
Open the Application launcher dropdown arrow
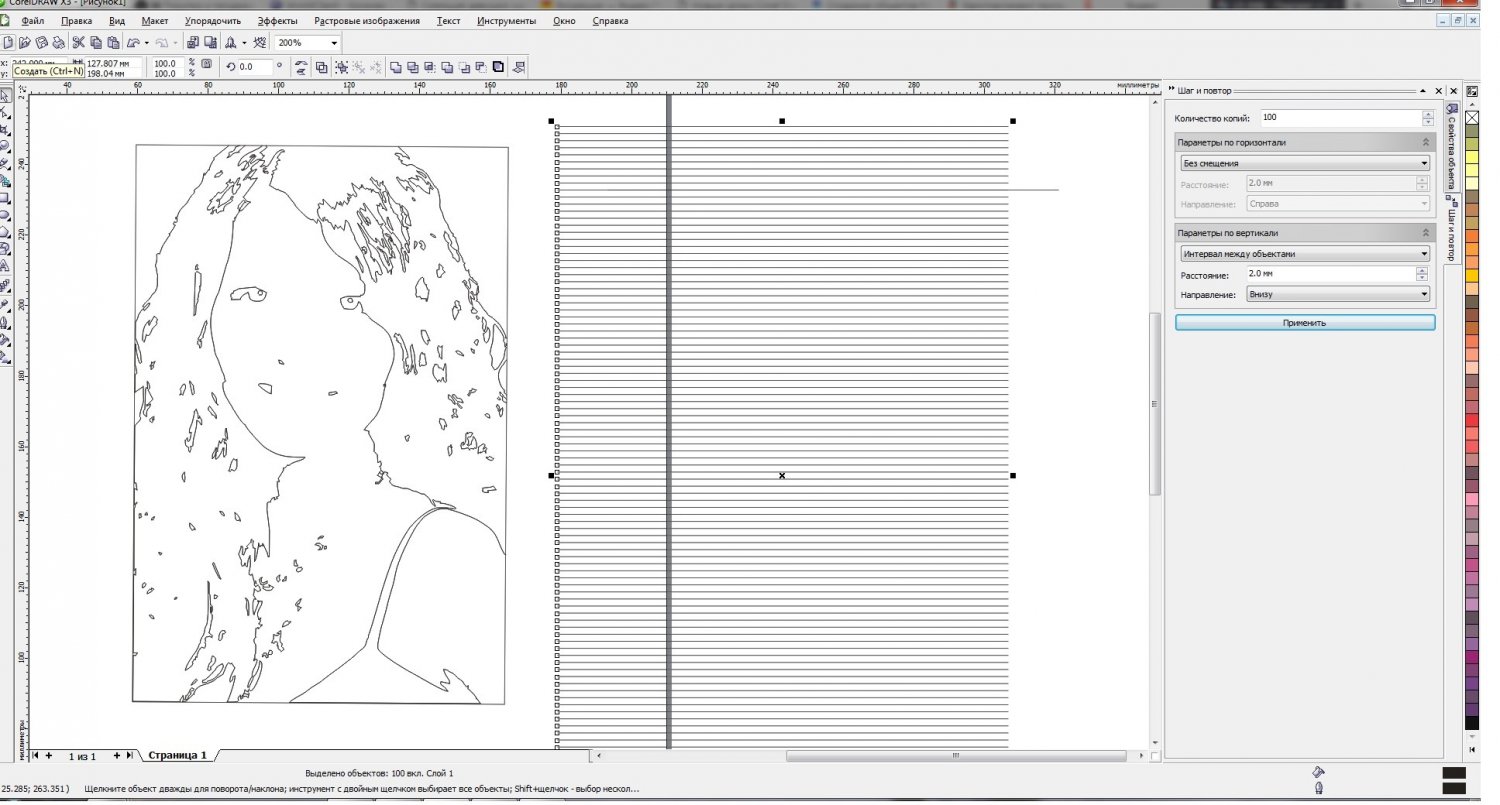tap(244, 43)
